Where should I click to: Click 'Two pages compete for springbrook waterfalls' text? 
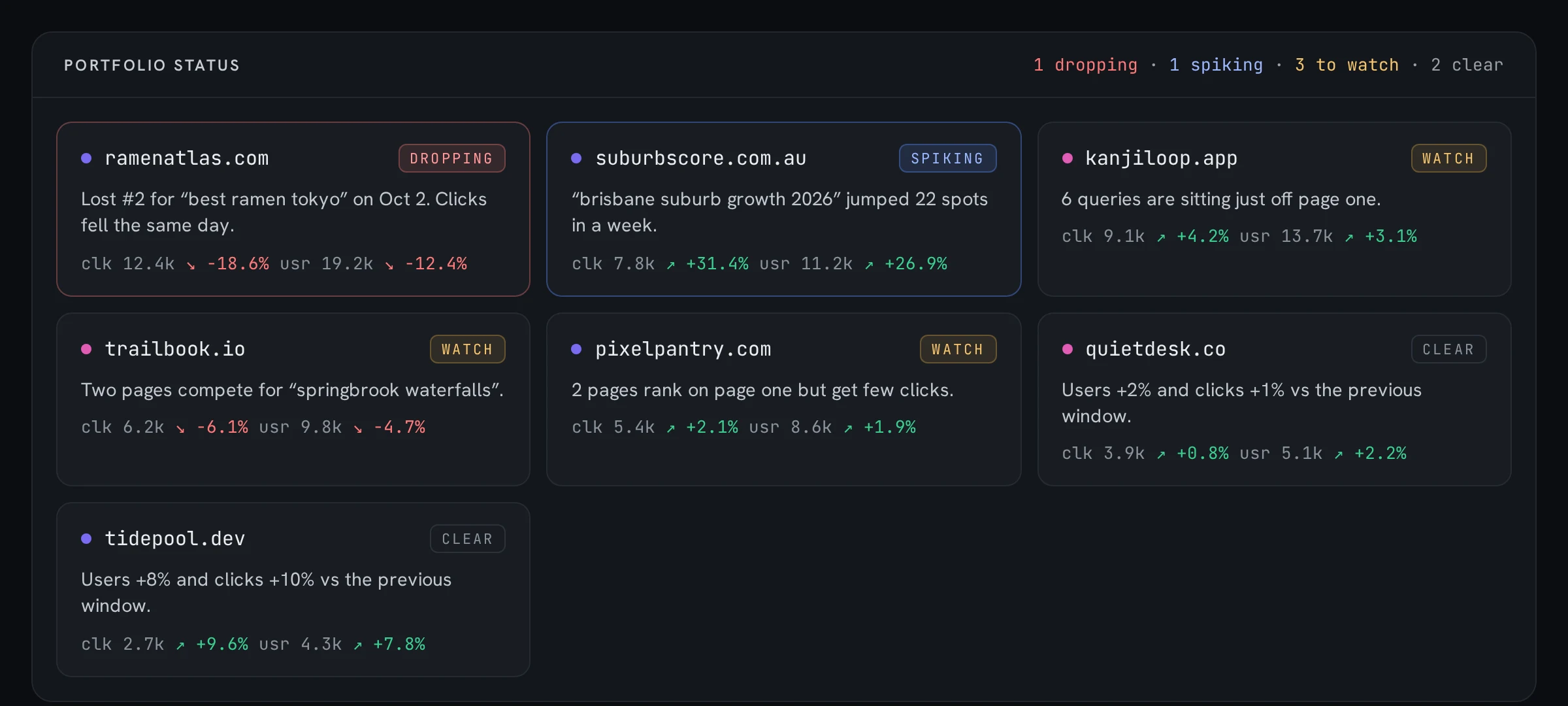pos(292,390)
